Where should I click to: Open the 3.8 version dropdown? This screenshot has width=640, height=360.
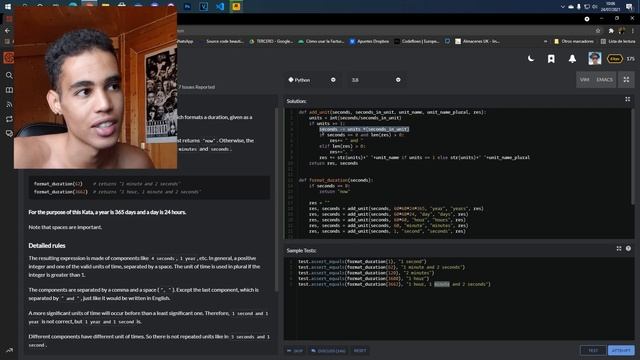[x=375, y=80]
